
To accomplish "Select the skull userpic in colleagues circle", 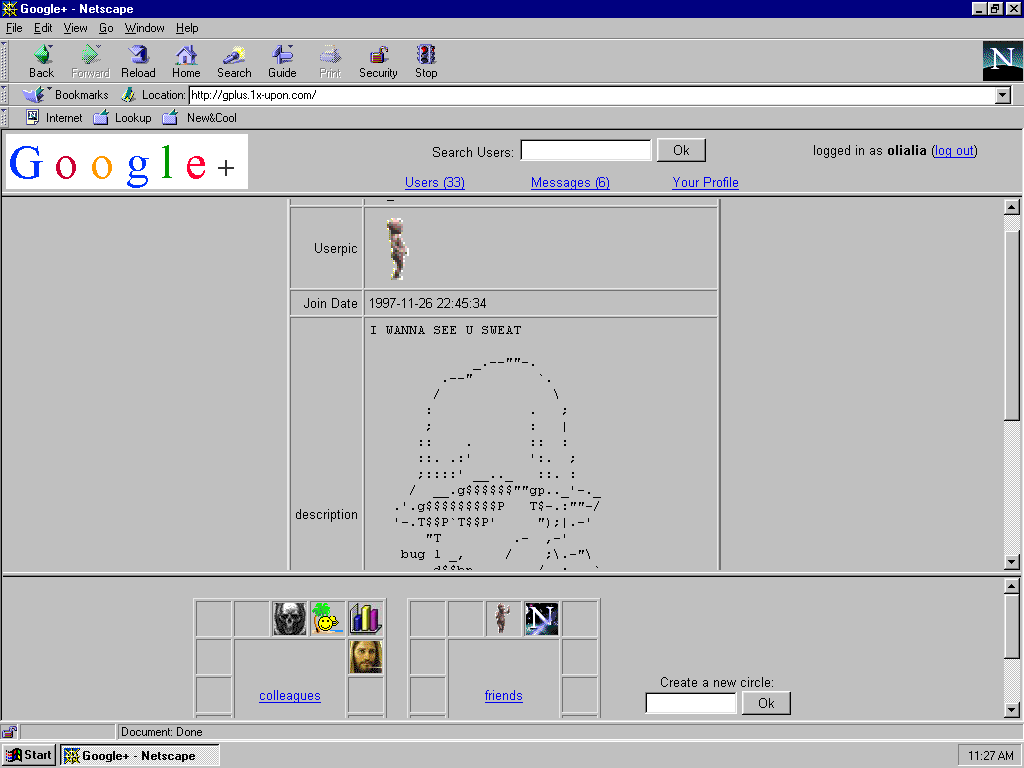I will click(290, 618).
